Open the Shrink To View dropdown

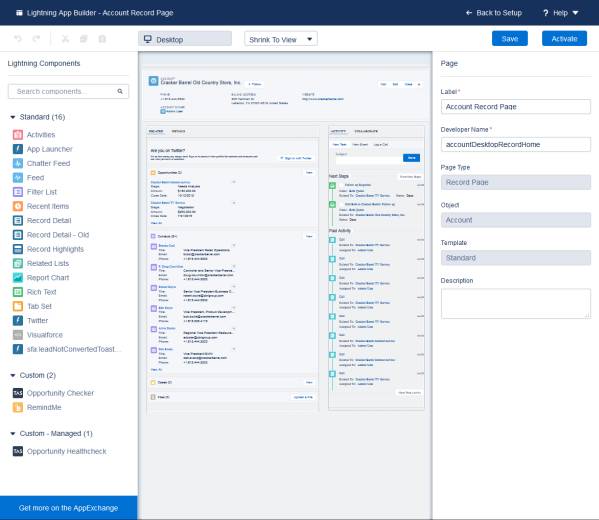click(281, 39)
